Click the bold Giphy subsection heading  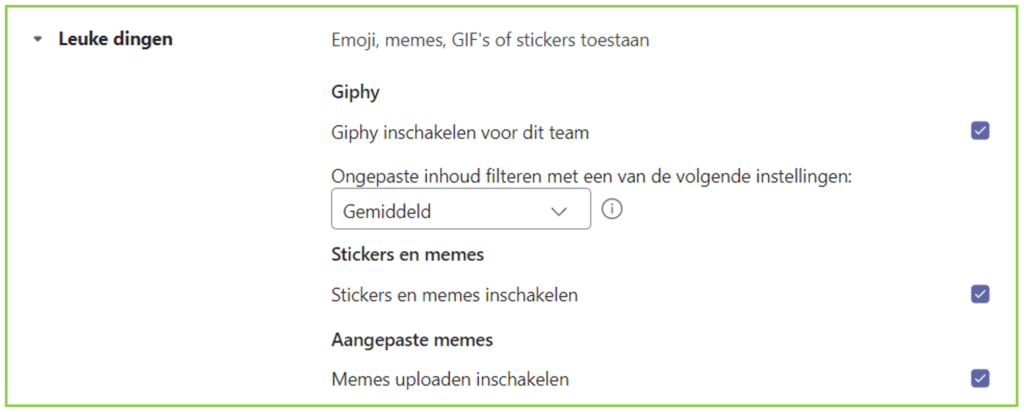355,93
